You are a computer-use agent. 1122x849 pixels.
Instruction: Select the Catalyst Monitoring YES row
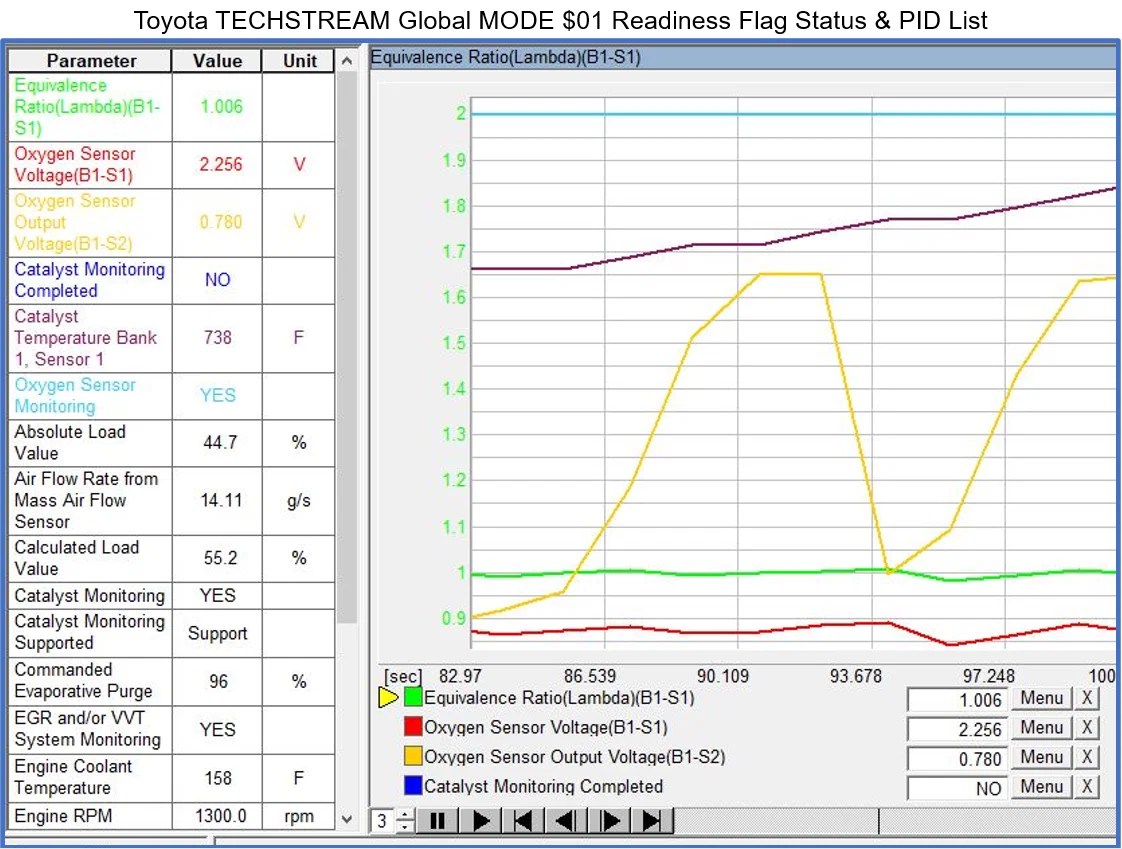(x=172, y=596)
